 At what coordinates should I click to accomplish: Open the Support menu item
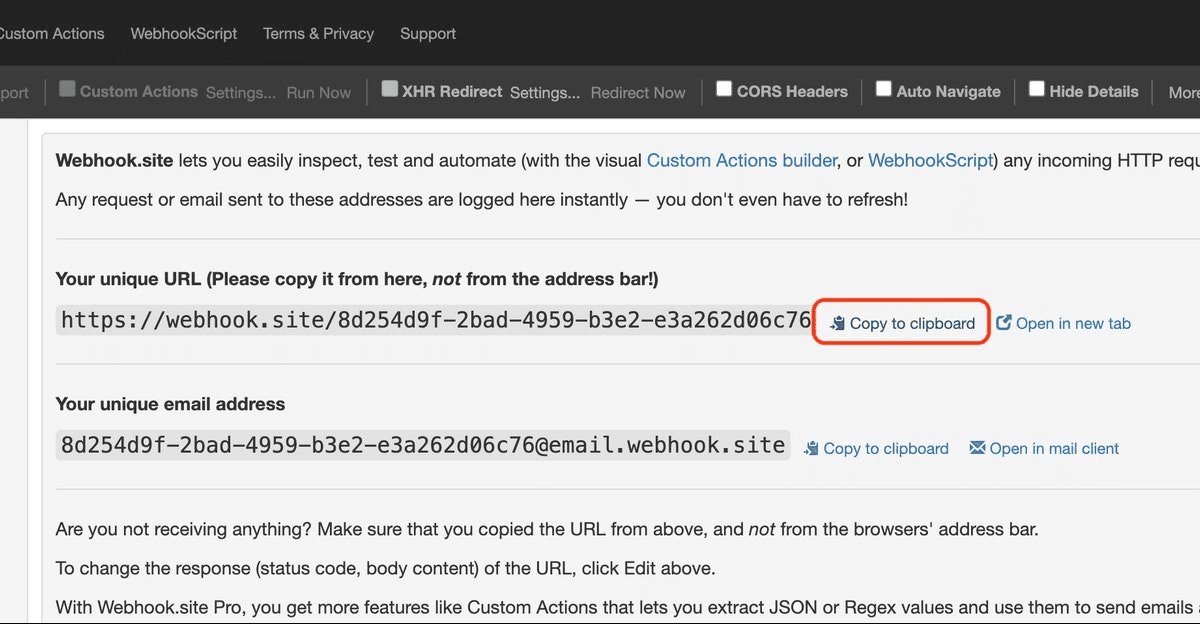point(428,33)
